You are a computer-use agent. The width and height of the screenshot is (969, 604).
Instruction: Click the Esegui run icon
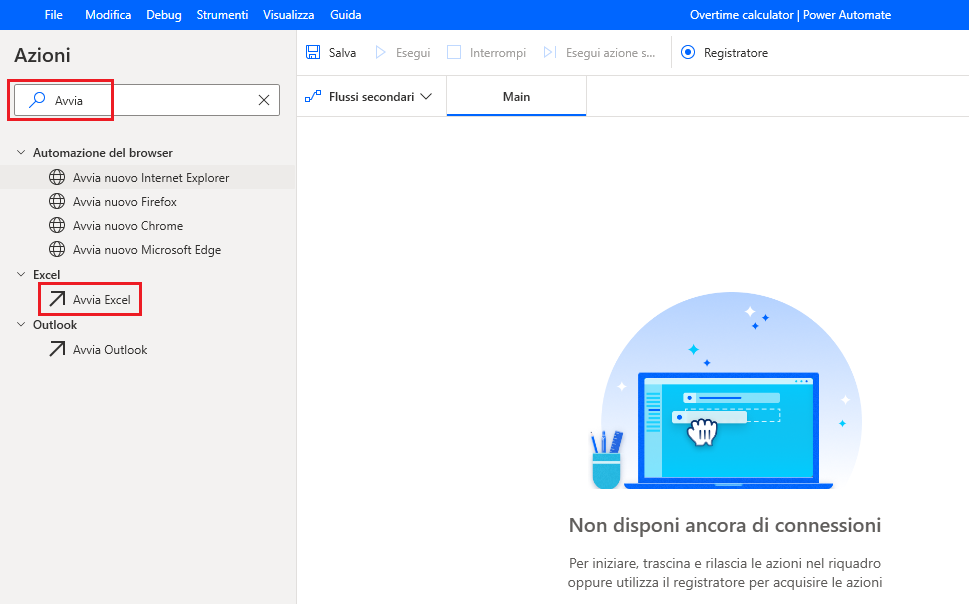point(383,52)
